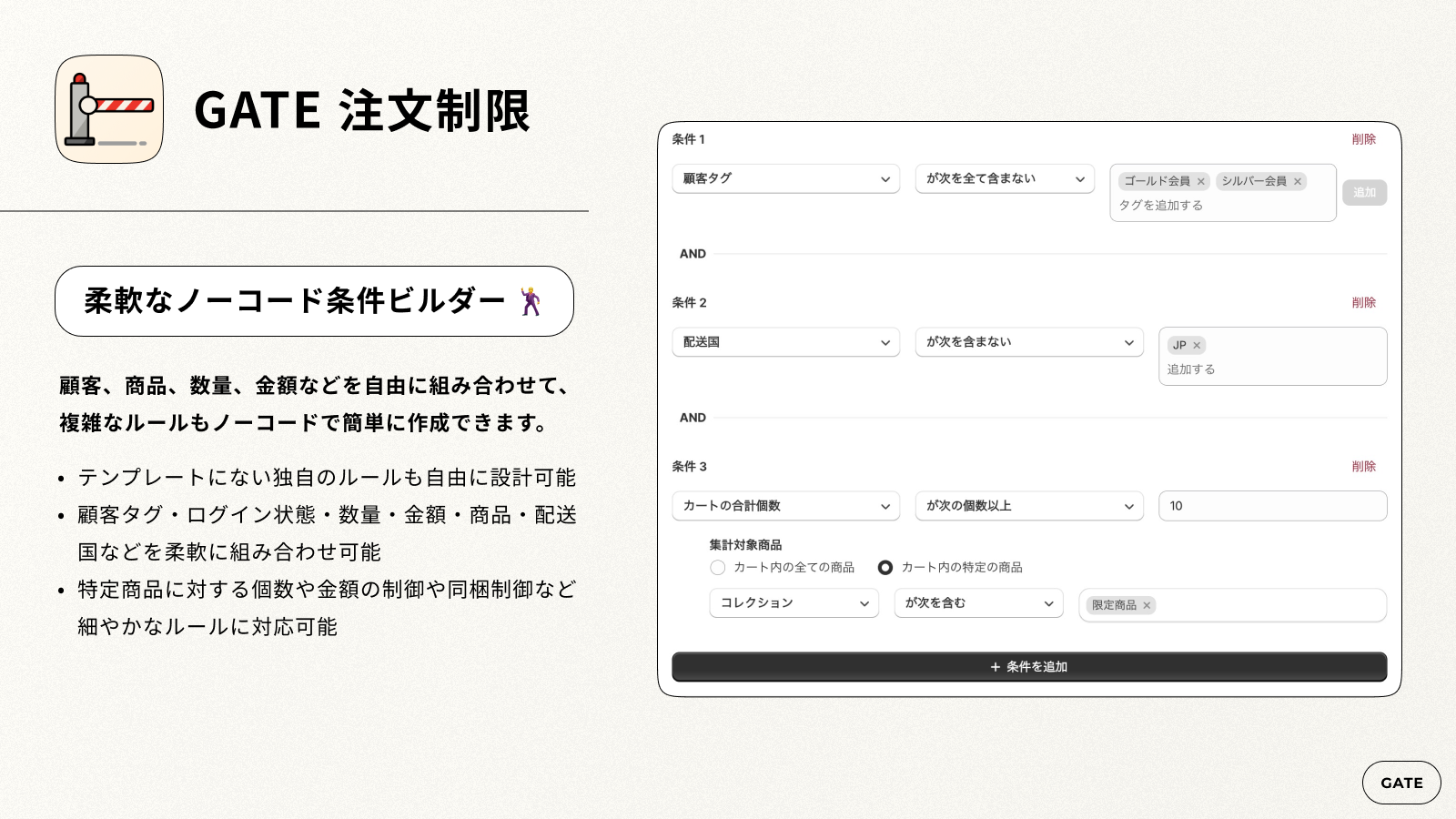Open the 顧客タグ condition type dropdown
The height and width of the screenshot is (819, 1456).
[786, 178]
